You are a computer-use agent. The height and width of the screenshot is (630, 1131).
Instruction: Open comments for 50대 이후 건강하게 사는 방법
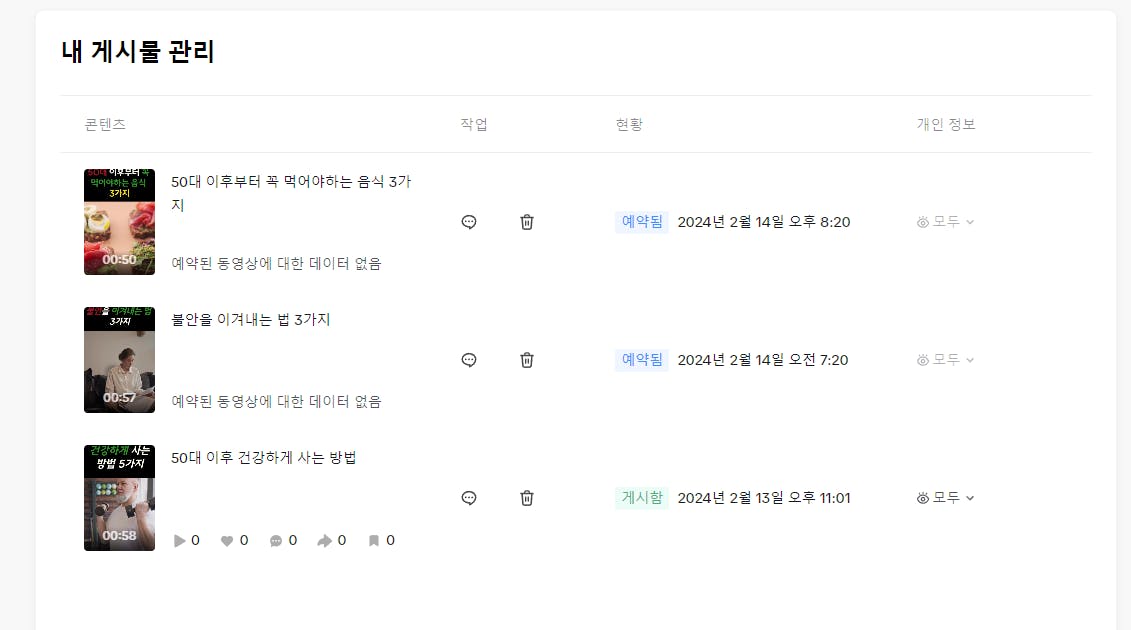(469, 498)
